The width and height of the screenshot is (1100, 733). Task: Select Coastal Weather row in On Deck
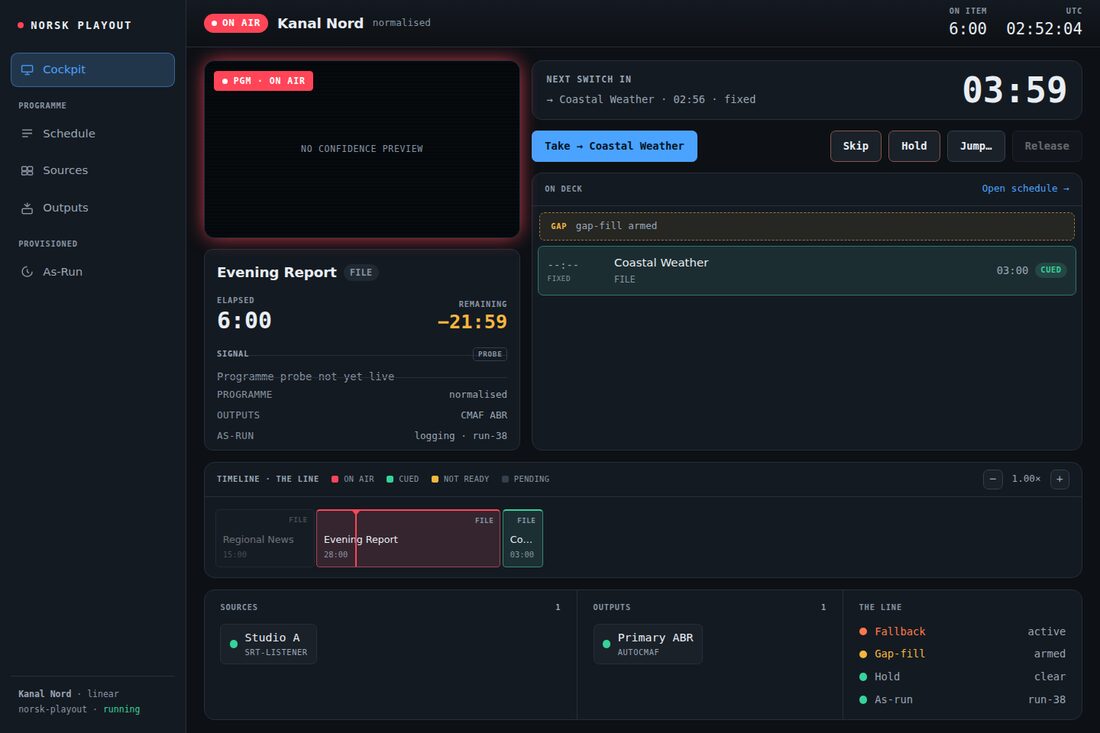click(807, 271)
